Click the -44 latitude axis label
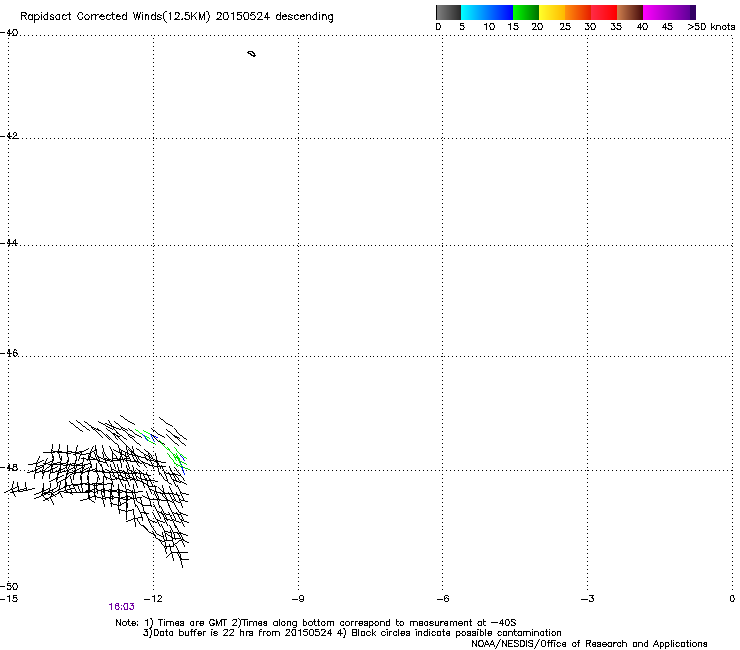 pos(9,243)
